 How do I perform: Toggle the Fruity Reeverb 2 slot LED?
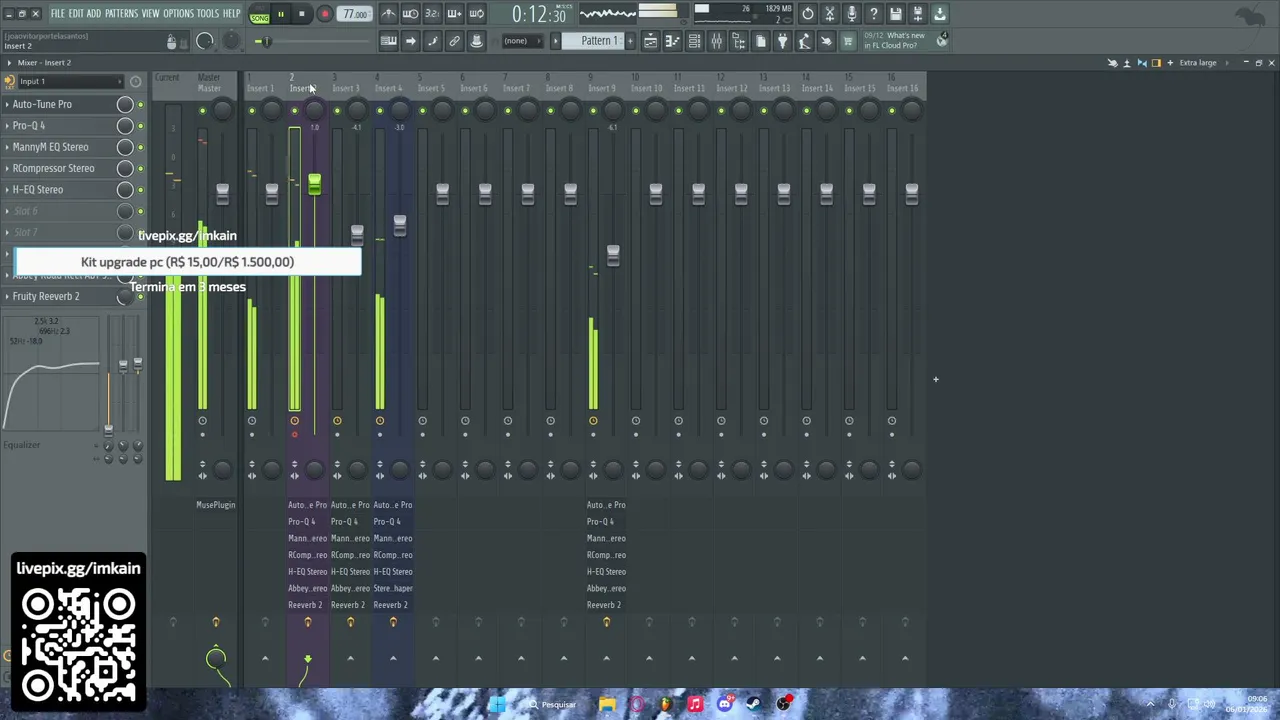[x=141, y=297]
